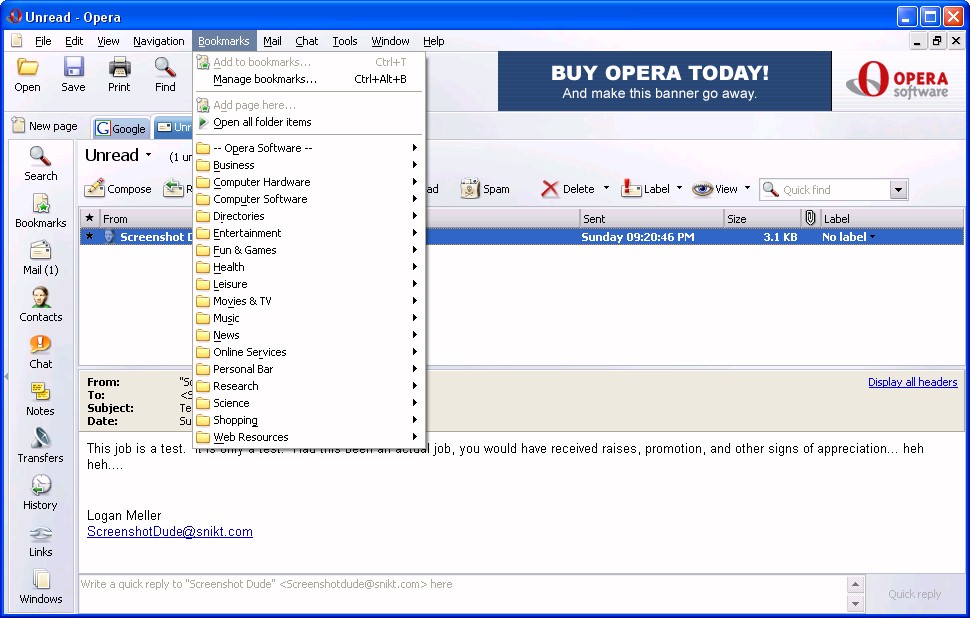Expand the Computer Software bookmarks folder

260,199
